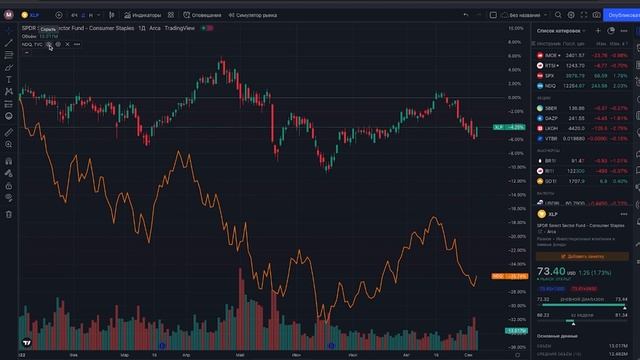Image resolution: width=640 pixels, height=360 pixels.
Task: Open the chart layout selector square icon
Action: [493, 15]
